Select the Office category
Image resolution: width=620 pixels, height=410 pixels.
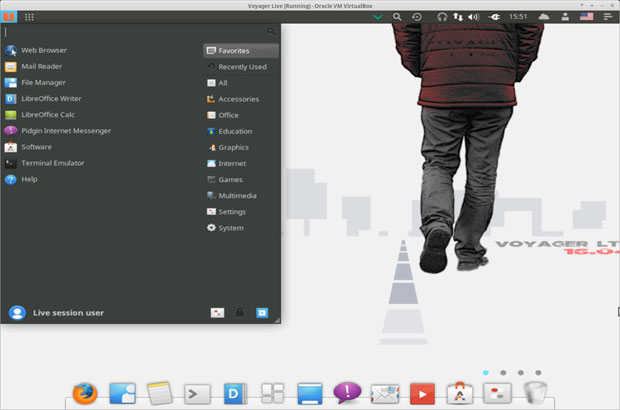[241, 115]
